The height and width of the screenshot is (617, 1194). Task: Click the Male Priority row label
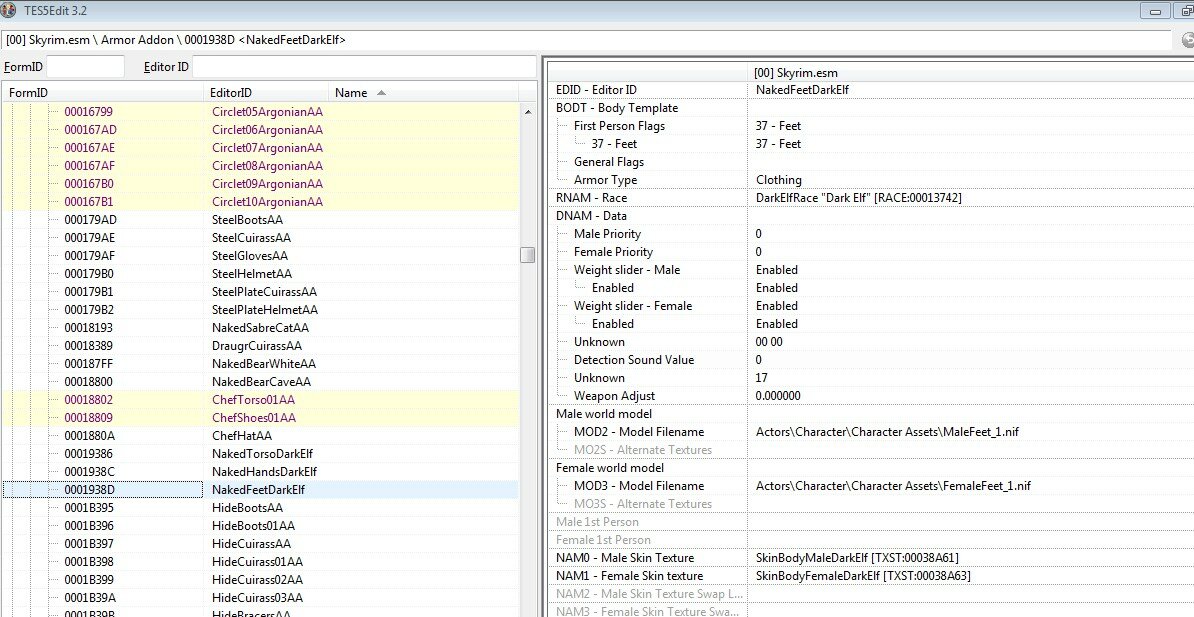[x=607, y=234]
